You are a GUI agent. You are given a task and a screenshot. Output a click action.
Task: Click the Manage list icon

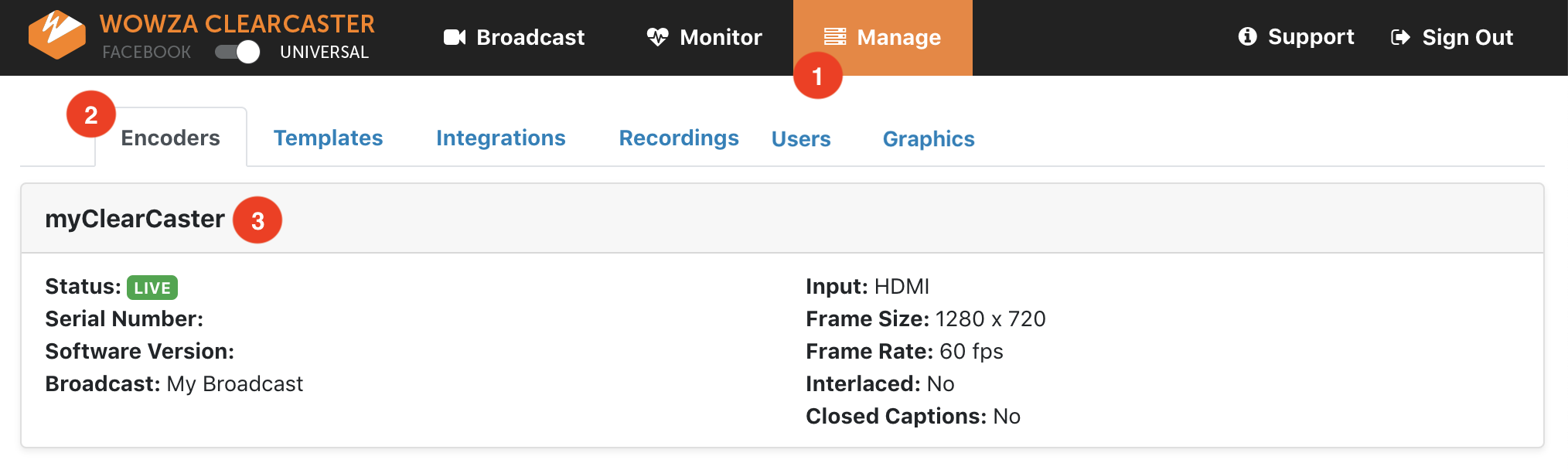pyautogui.click(x=835, y=37)
